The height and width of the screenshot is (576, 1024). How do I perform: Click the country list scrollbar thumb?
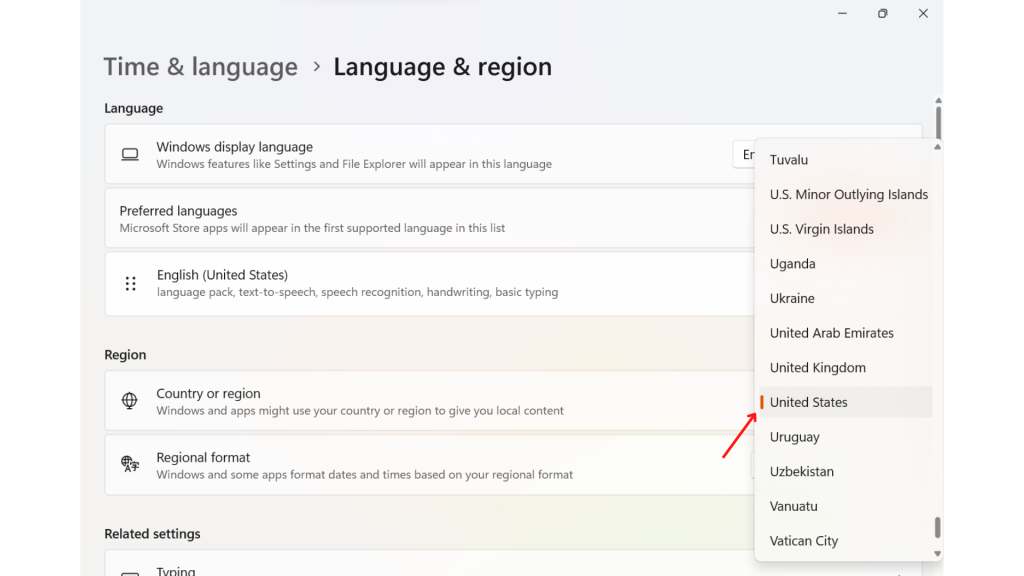click(937, 528)
